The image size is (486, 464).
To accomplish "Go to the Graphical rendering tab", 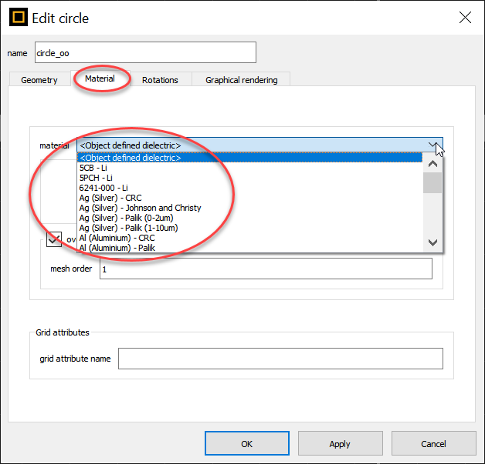I will point(241,80).
